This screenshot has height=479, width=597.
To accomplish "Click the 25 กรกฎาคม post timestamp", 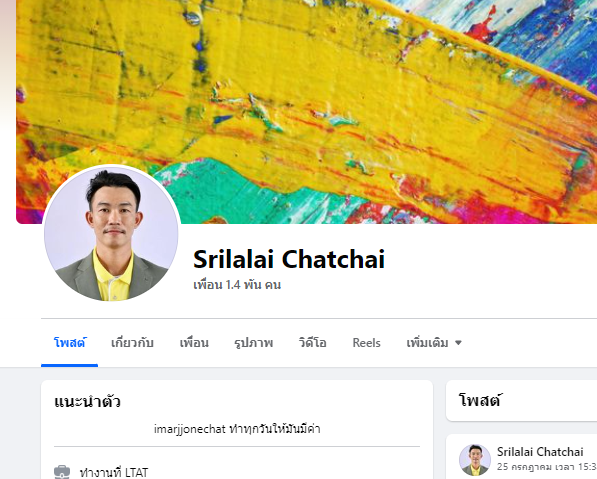I will point(547,466).
